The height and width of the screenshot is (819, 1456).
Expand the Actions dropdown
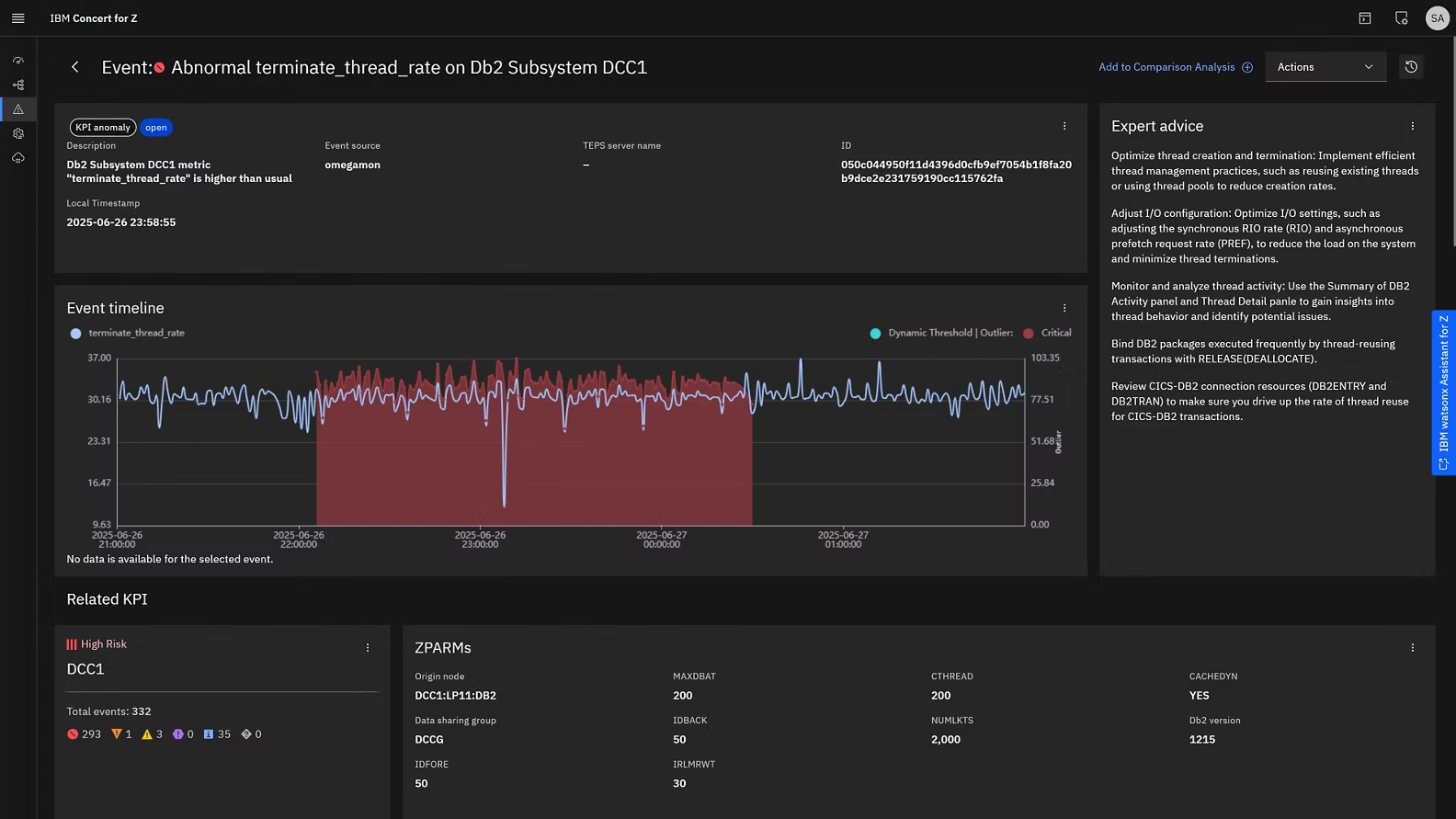pyautogui.click(x=1325, y=67)
